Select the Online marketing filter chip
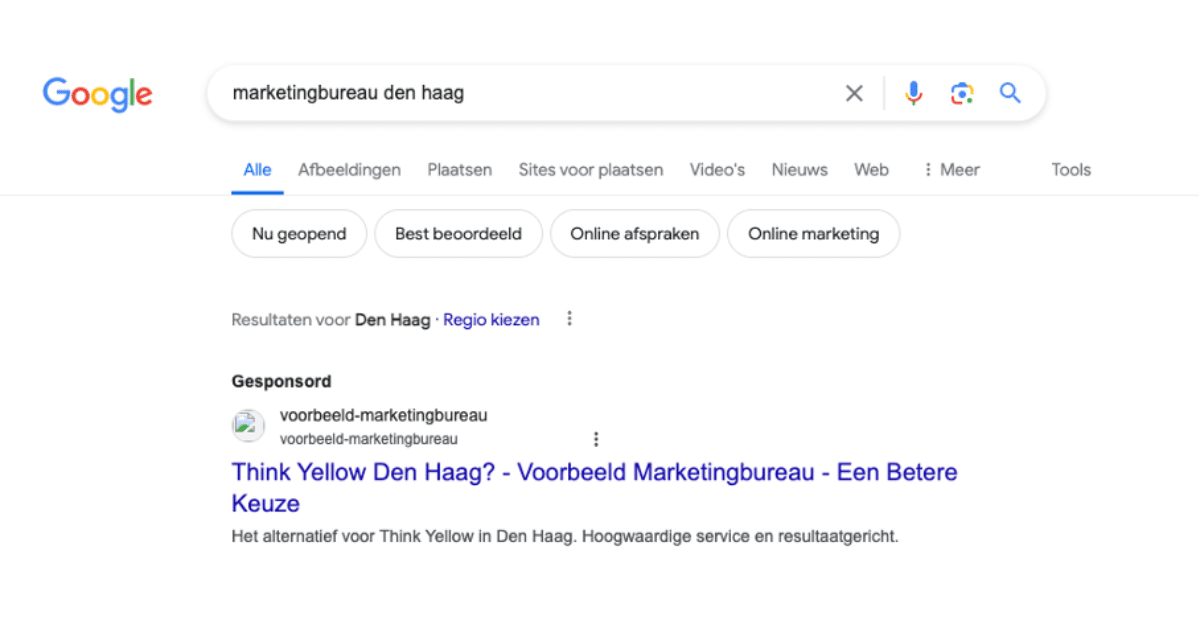The width and height of the screenshot is (1200, 627). click(x=813, y=234)
